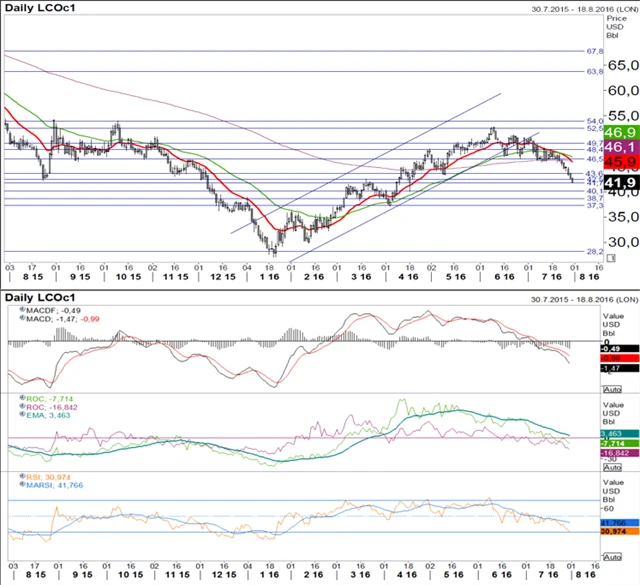Click the icon beside green ROC -7,714
This screenshot has height=585, width=640.
[23, 398]
